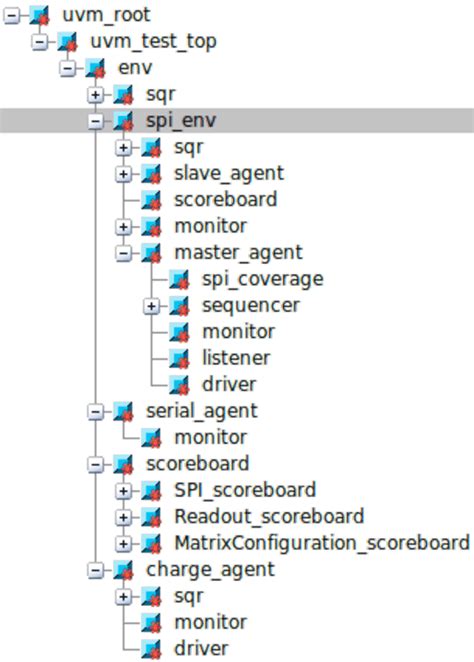Image resolution: width=474 pixels, height=662 pixels.
Task: Collapse the env node
Action: tap(68, 68)
